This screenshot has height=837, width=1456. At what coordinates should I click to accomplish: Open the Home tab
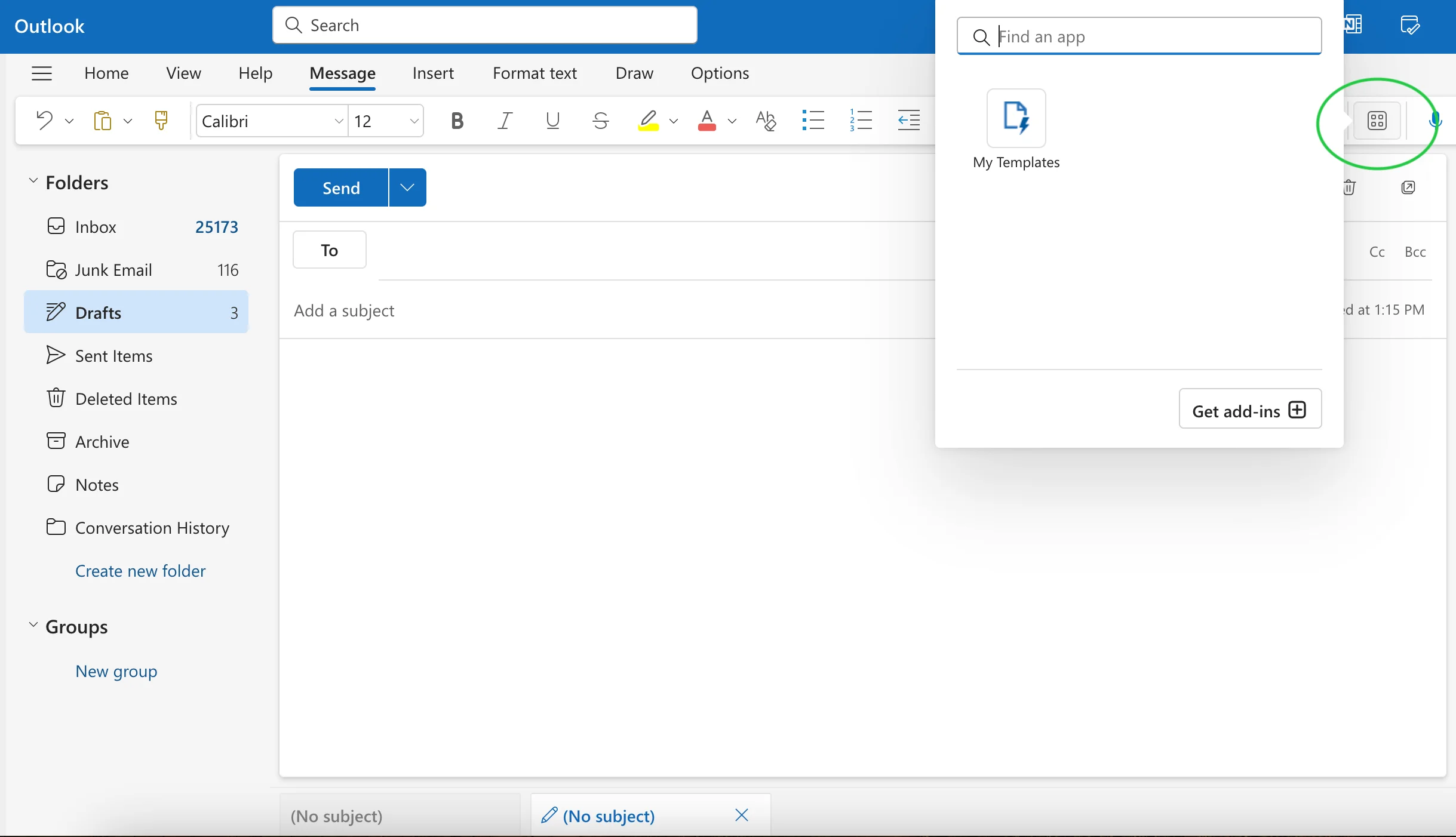tap(106, 73)
